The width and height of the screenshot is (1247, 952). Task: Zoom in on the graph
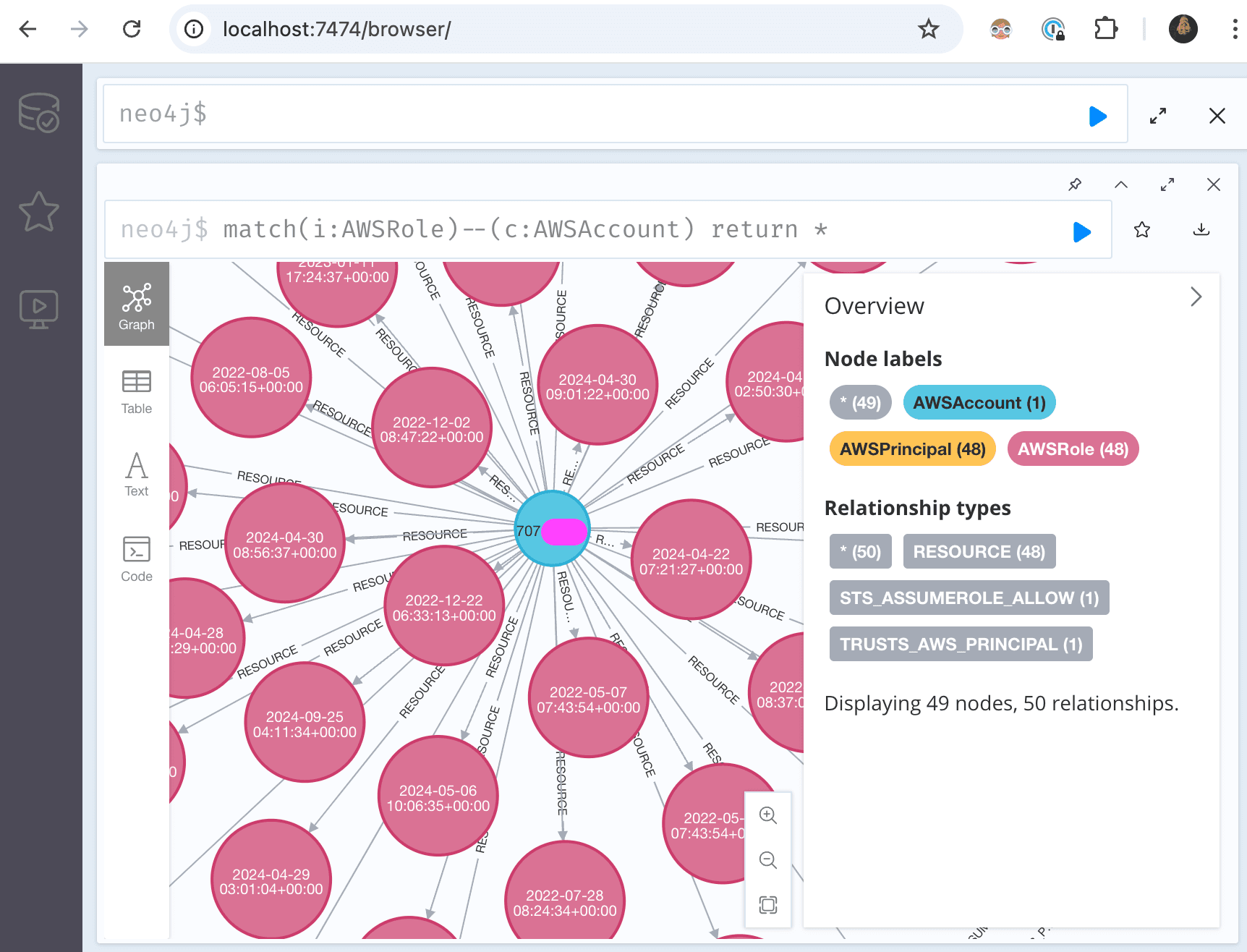(768, 815)
